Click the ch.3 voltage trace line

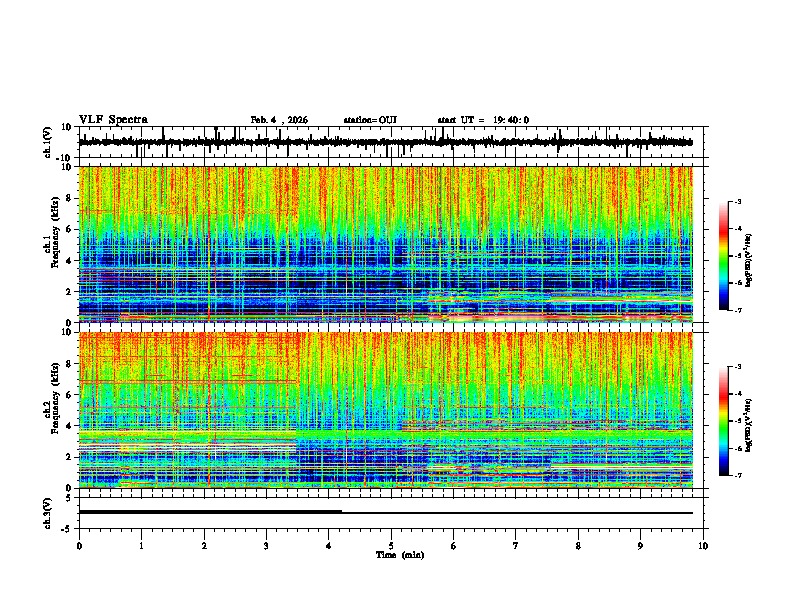pos(385,512)
